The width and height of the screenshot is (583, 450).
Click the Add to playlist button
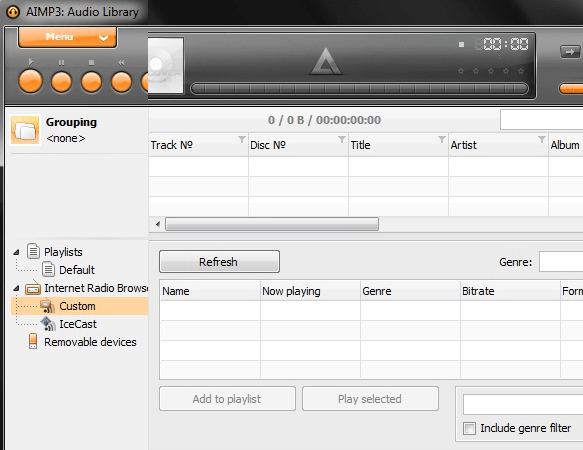(227, 399)
